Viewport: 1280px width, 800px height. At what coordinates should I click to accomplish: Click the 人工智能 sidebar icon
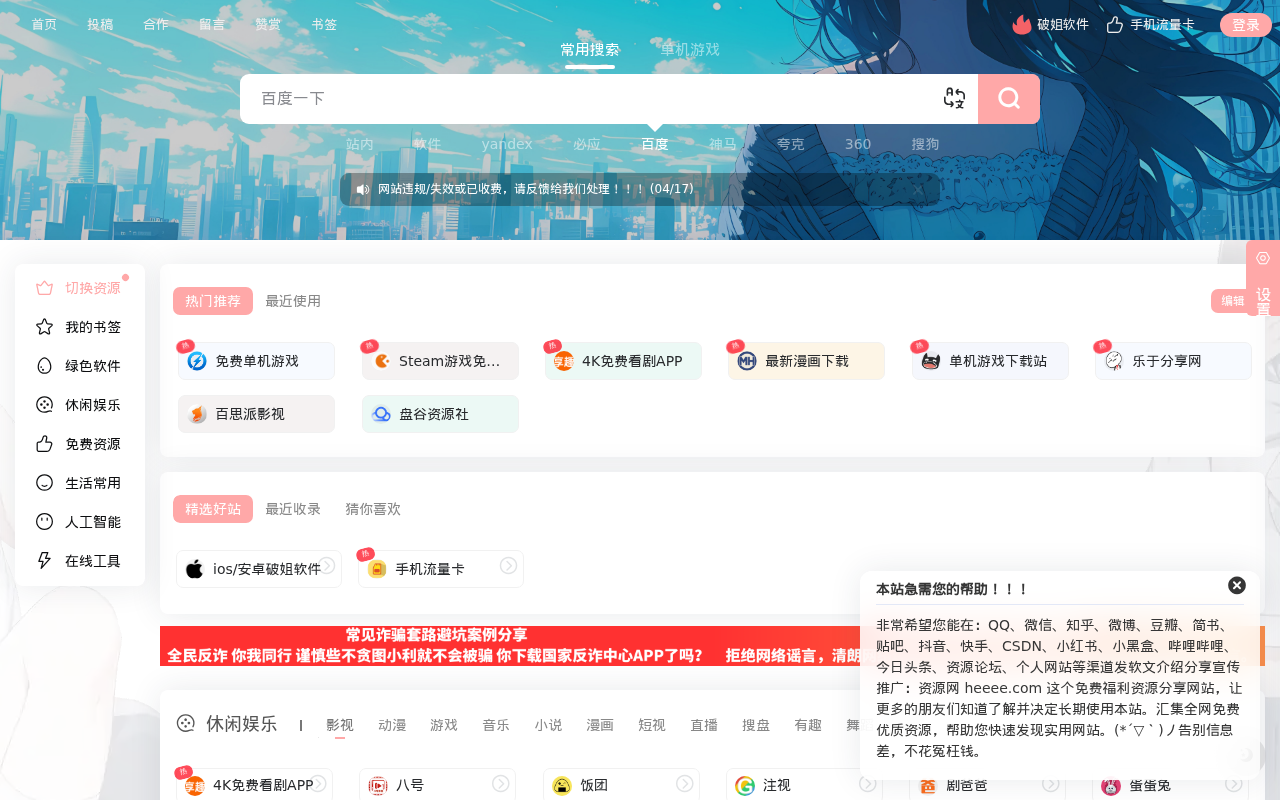[44, 522]
